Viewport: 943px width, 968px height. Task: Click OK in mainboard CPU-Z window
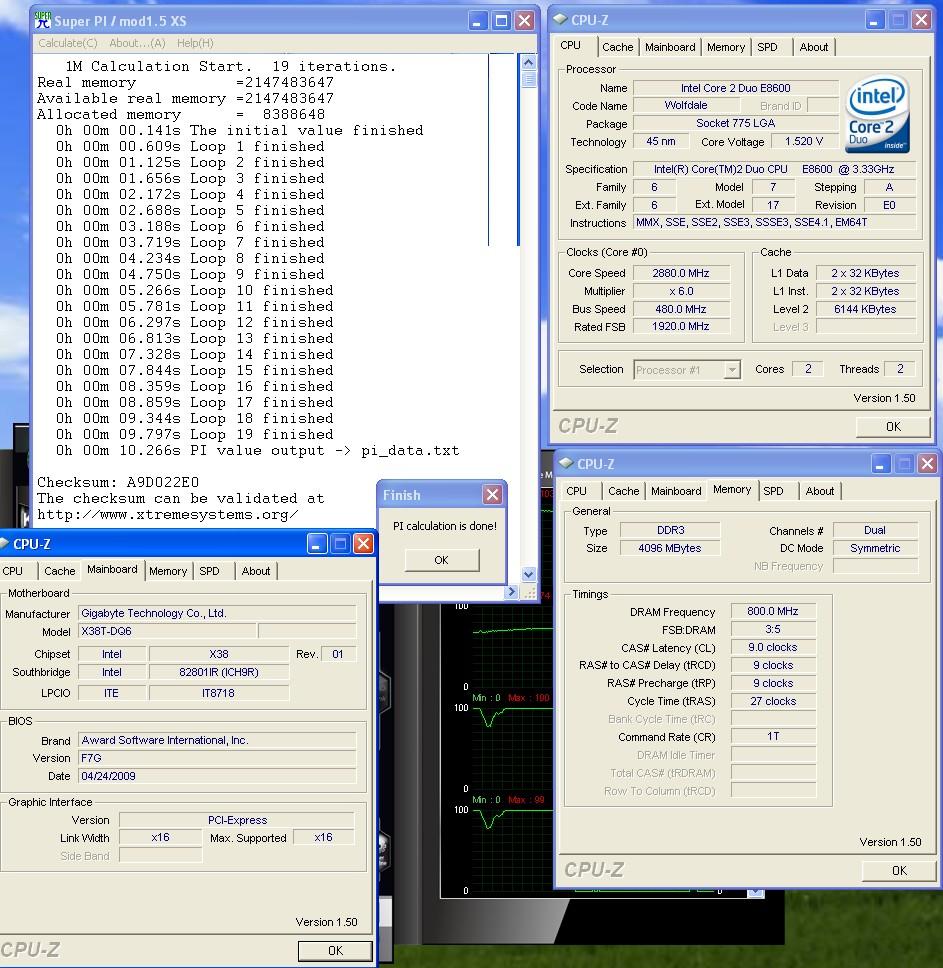[x=335, y=951]
